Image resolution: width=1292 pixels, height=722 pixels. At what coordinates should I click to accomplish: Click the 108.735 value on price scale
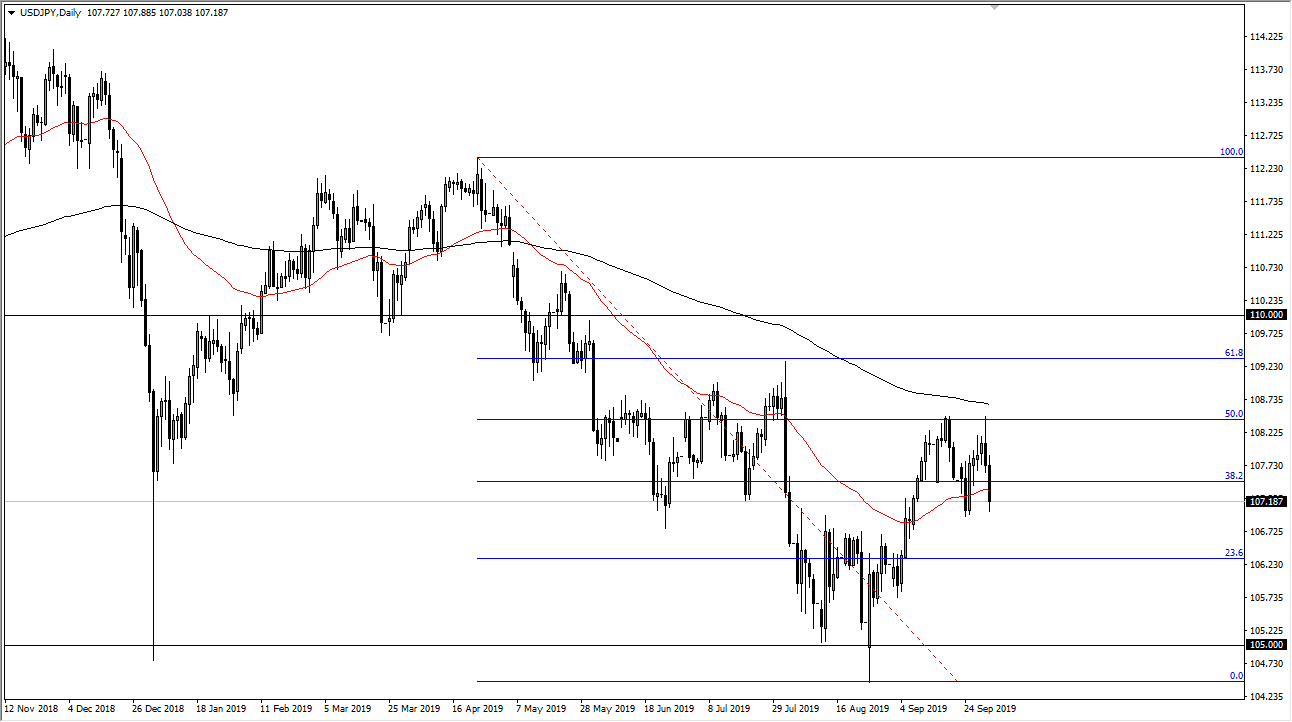click(x=1266, y=400)
